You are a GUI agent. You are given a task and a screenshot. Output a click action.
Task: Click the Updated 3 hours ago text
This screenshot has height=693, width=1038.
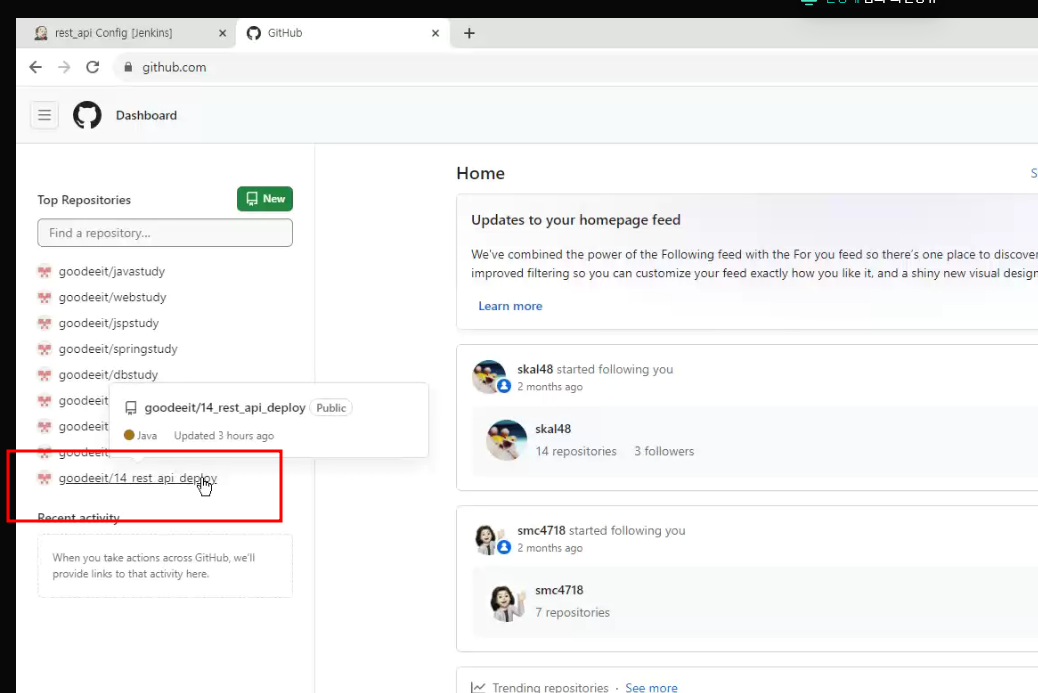click(224, 436)
